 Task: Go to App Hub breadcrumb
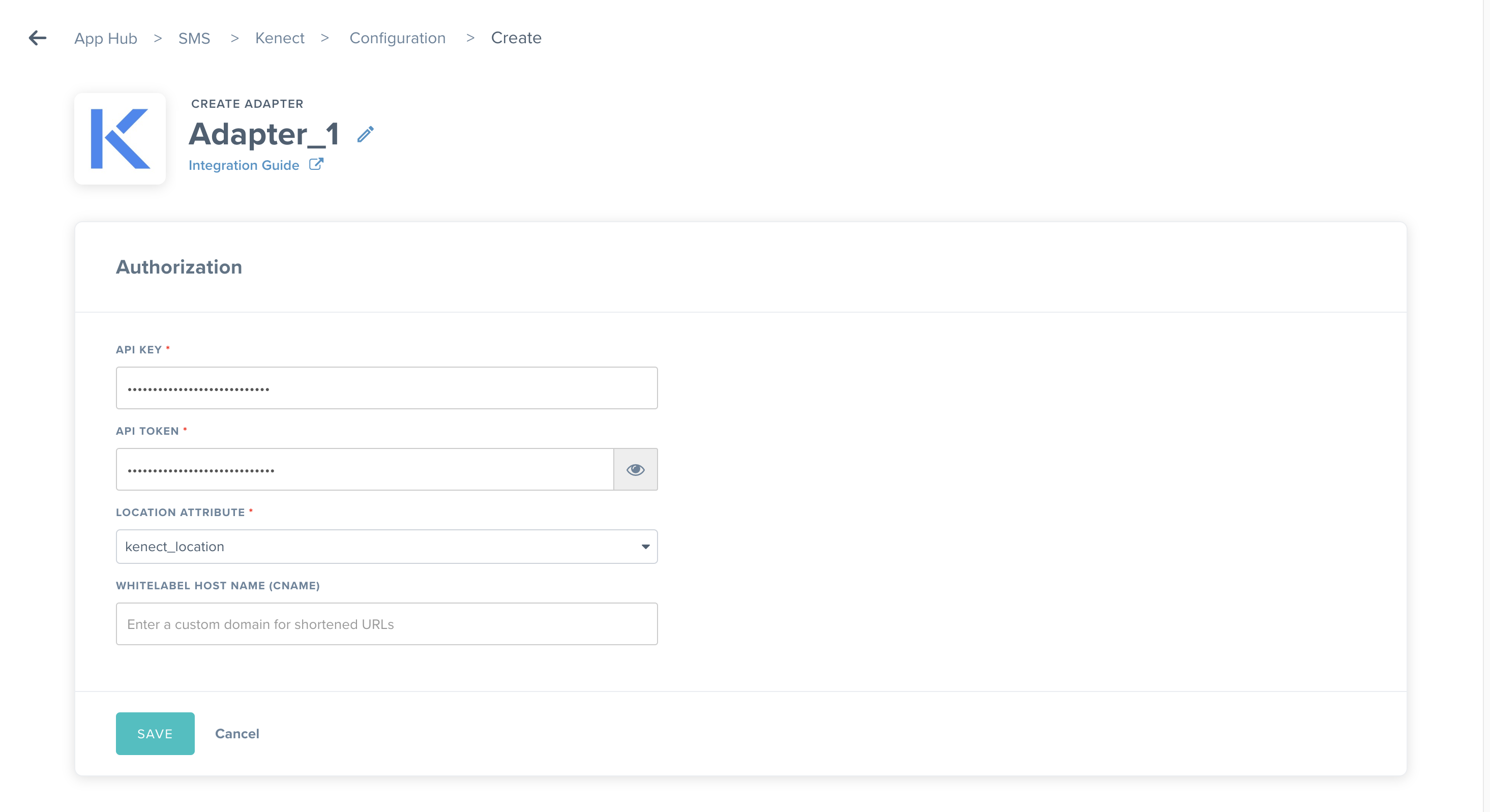[105, 38]
